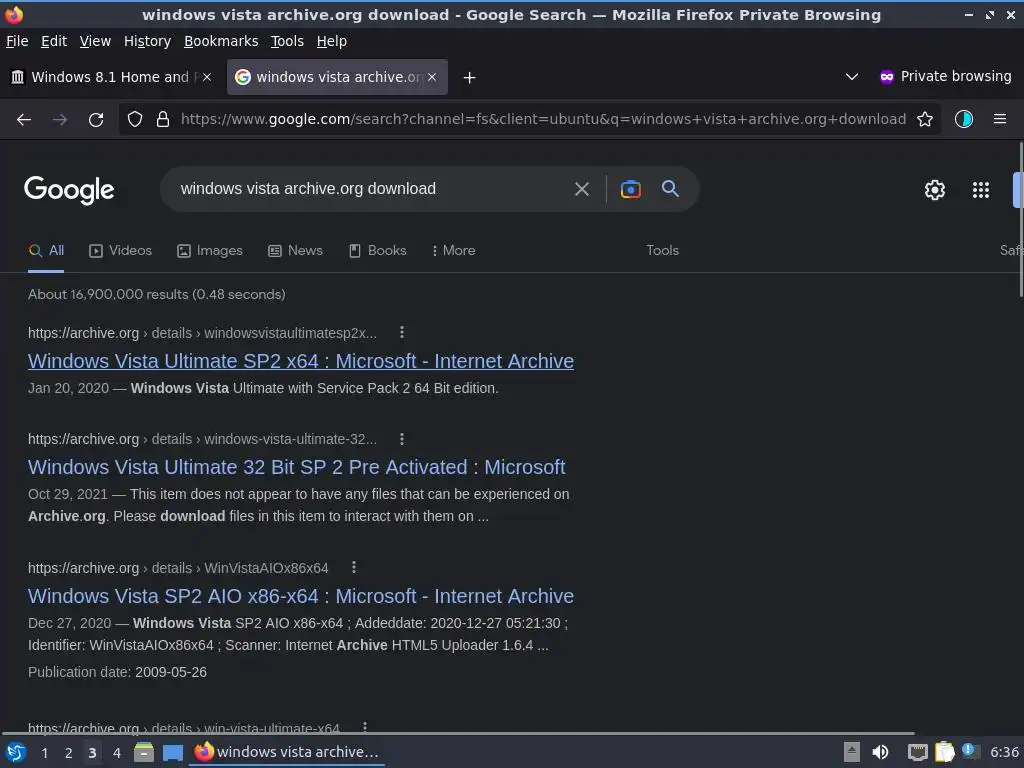This screenshot has height=768, width=1024.
Task: Open the network tray icon
Action: tap(918, 752)
